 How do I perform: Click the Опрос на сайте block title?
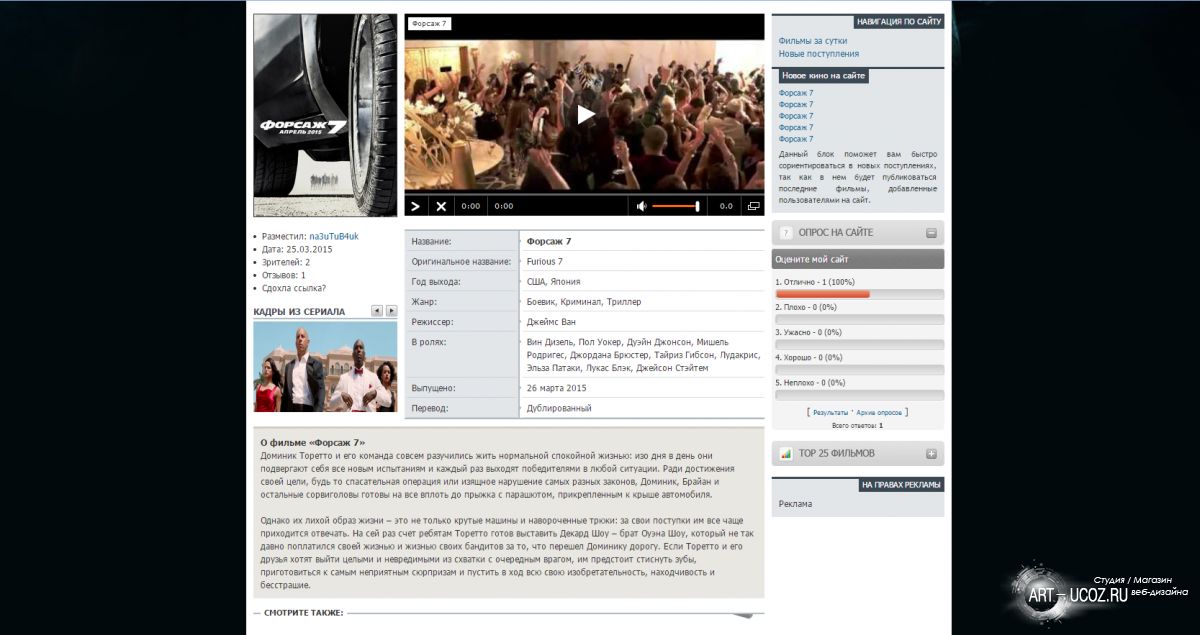(836, 233)
